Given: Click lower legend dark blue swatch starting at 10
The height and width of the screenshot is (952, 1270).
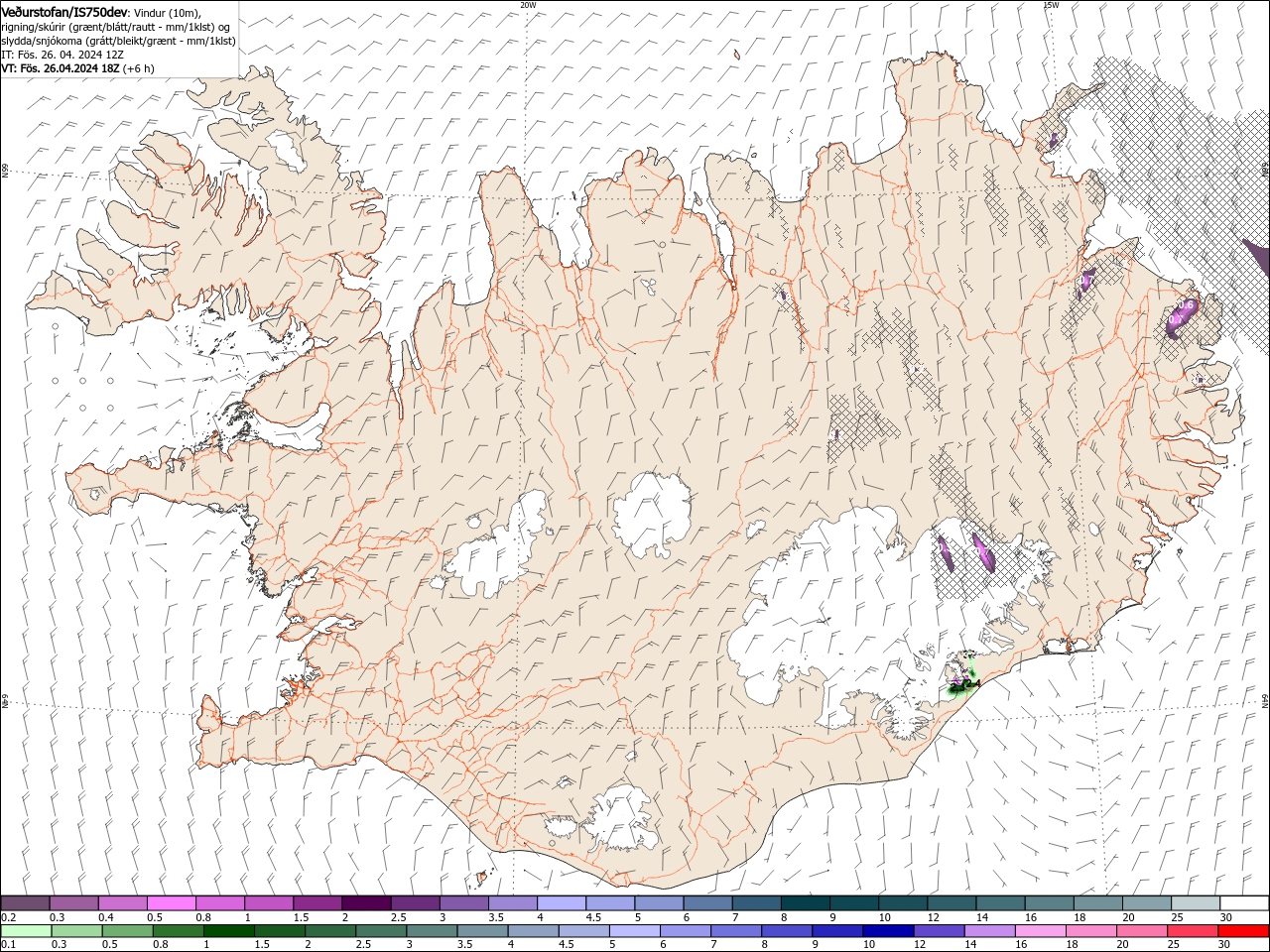Looking at the screenshot, I should (x=888, y=931).
